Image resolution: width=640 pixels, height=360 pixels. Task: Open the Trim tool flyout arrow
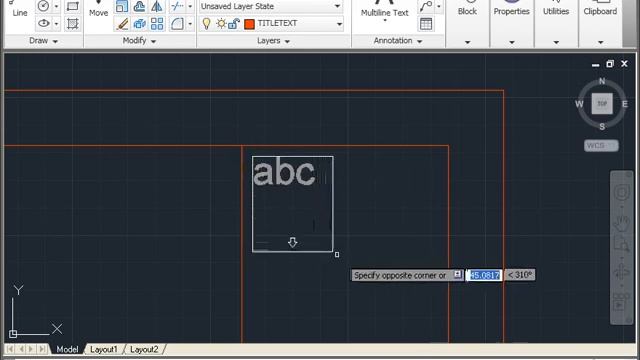[190, 6]
